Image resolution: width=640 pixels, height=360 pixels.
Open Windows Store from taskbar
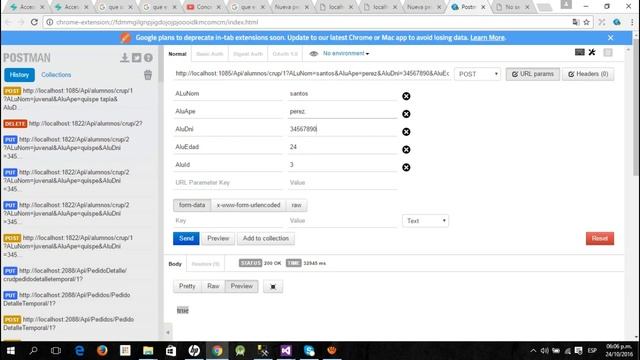[171, 351]
